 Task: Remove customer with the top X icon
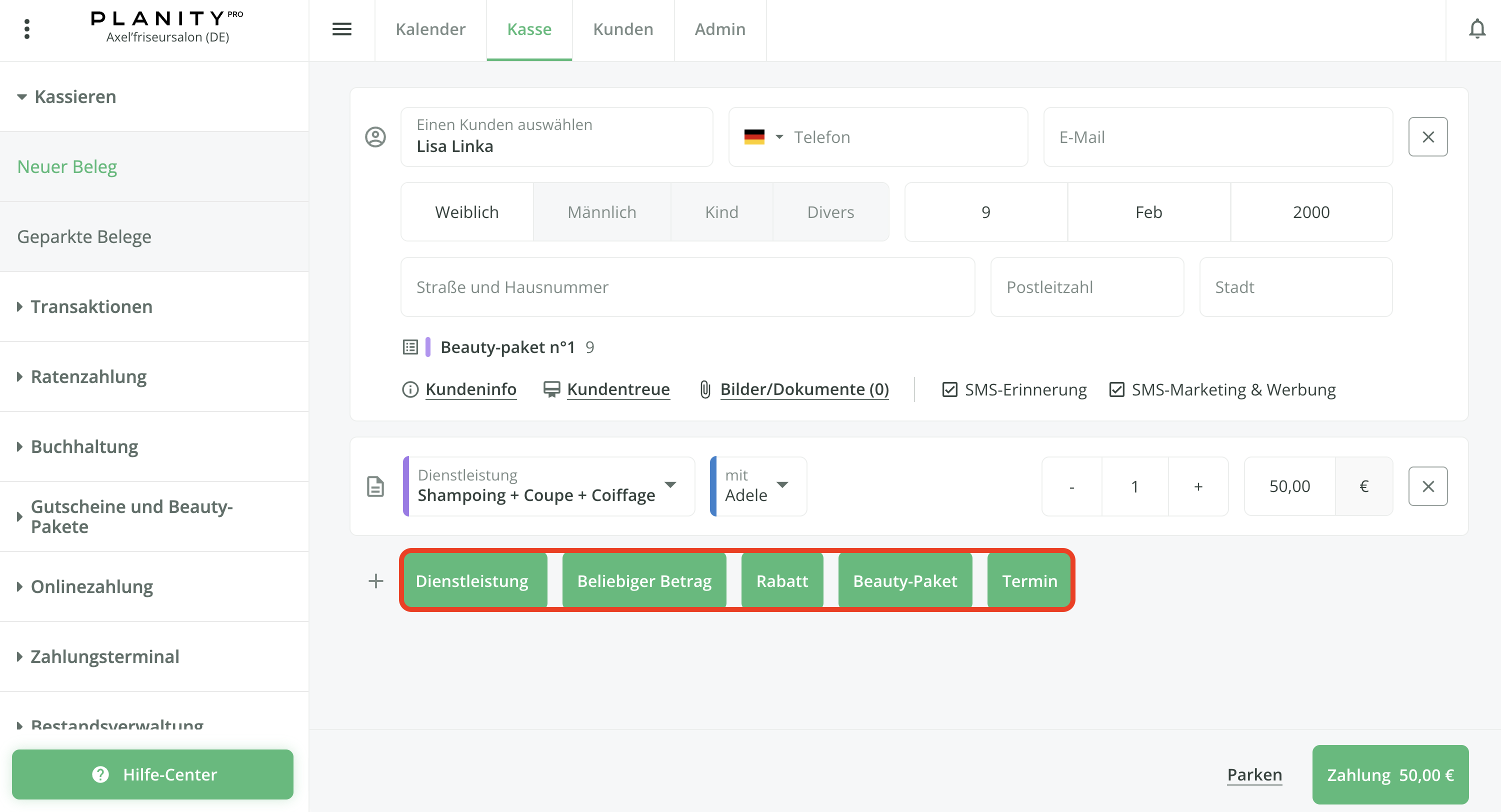tap(1427, 137)
